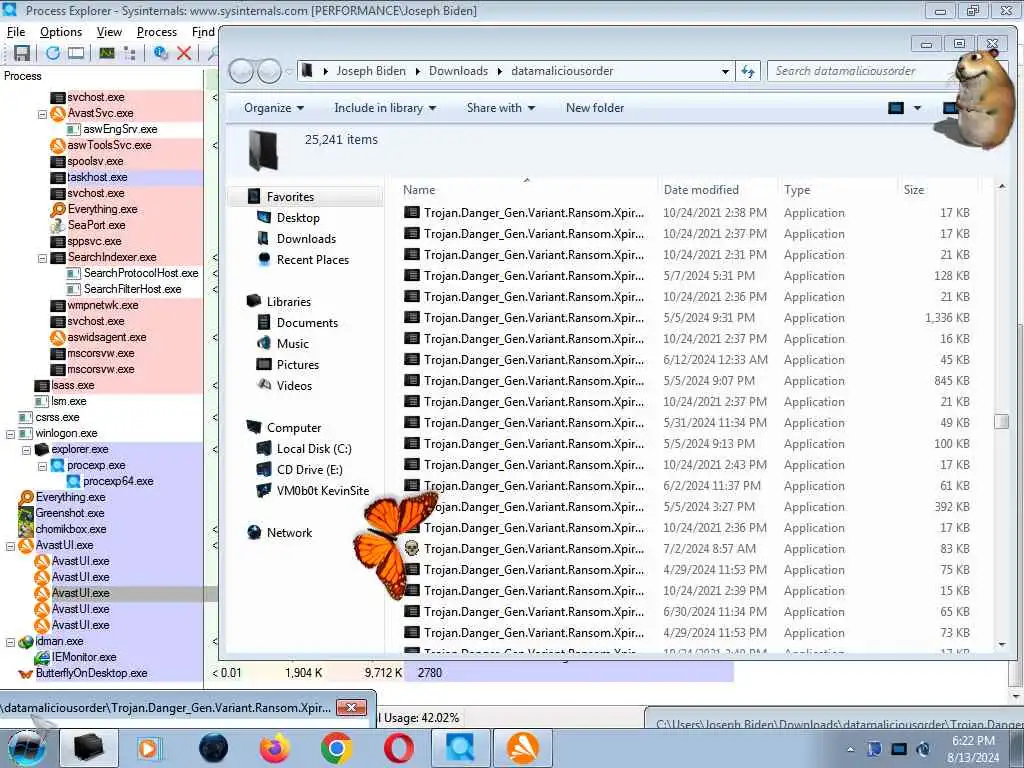
Task: Select the chomikbox.exe process icon
Action: [x=26, y=529]
